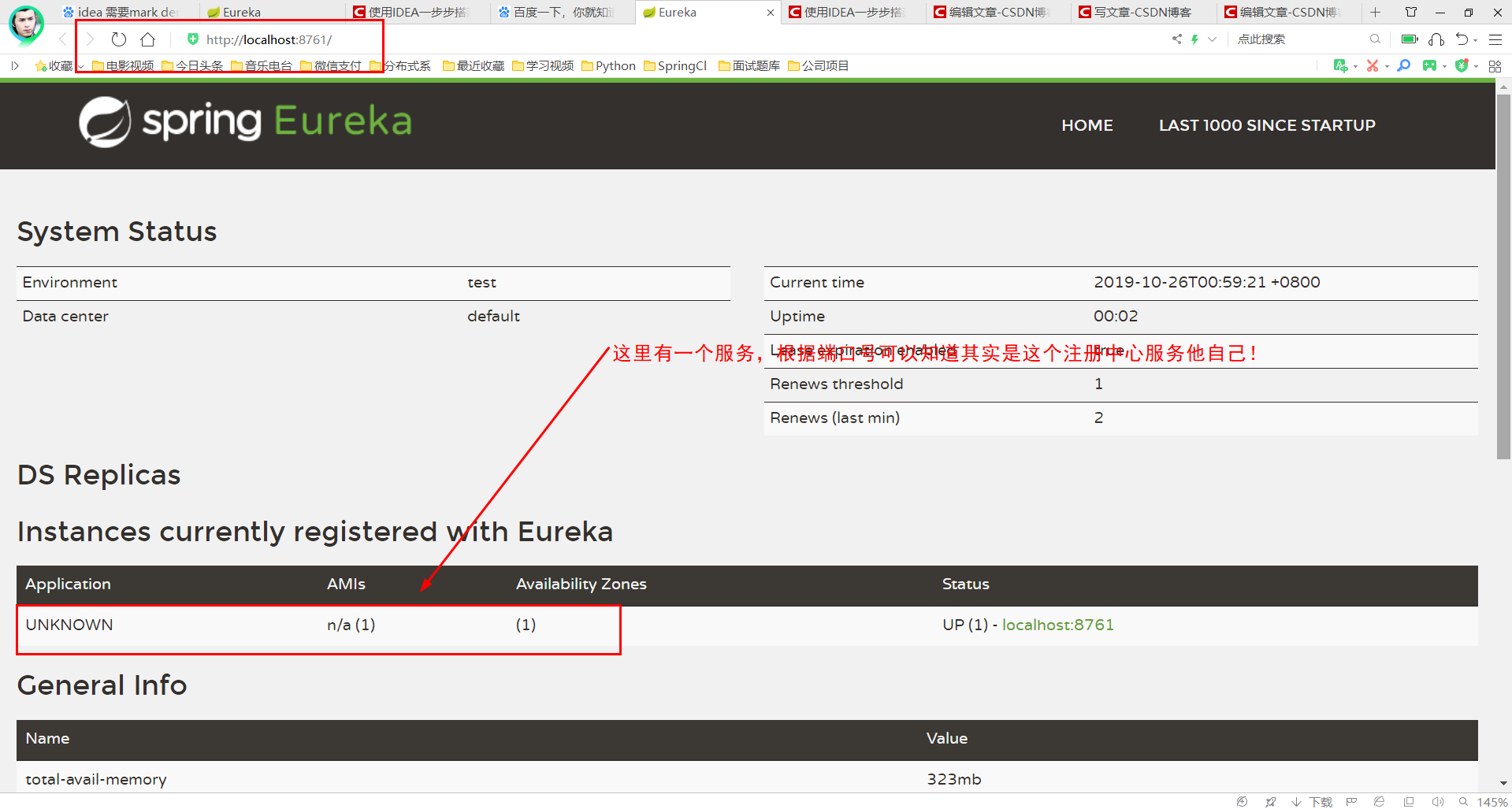Click the page vertical scrollbar thumb
The height and width of the screenshot is (809, 1512).
pos(1503,276)
